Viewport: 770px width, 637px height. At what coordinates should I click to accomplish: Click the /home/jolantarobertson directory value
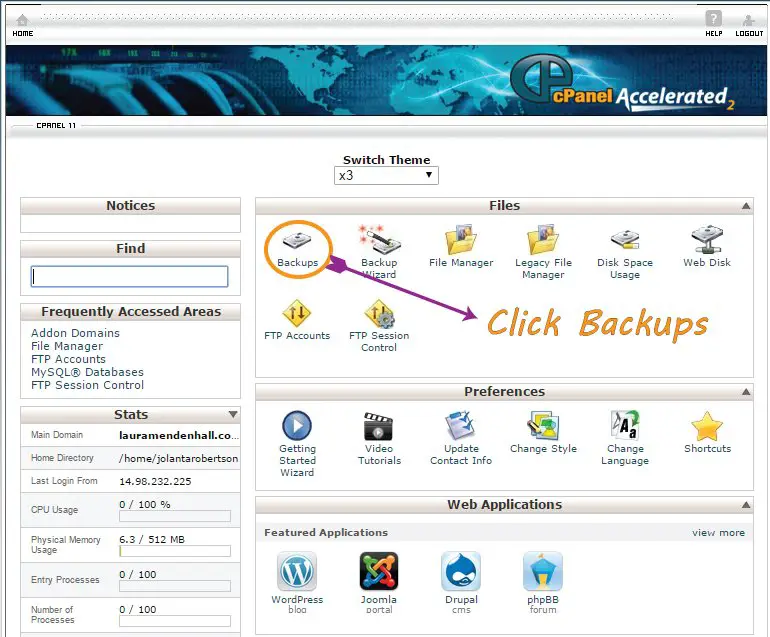coord(178,458)
